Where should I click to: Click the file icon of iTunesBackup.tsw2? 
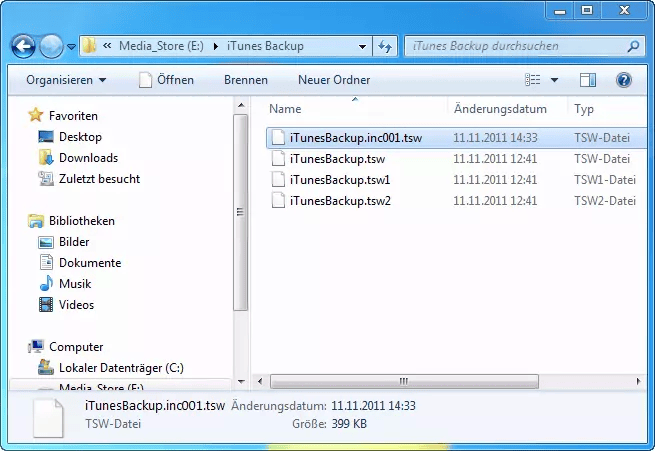tap(278, 200)
